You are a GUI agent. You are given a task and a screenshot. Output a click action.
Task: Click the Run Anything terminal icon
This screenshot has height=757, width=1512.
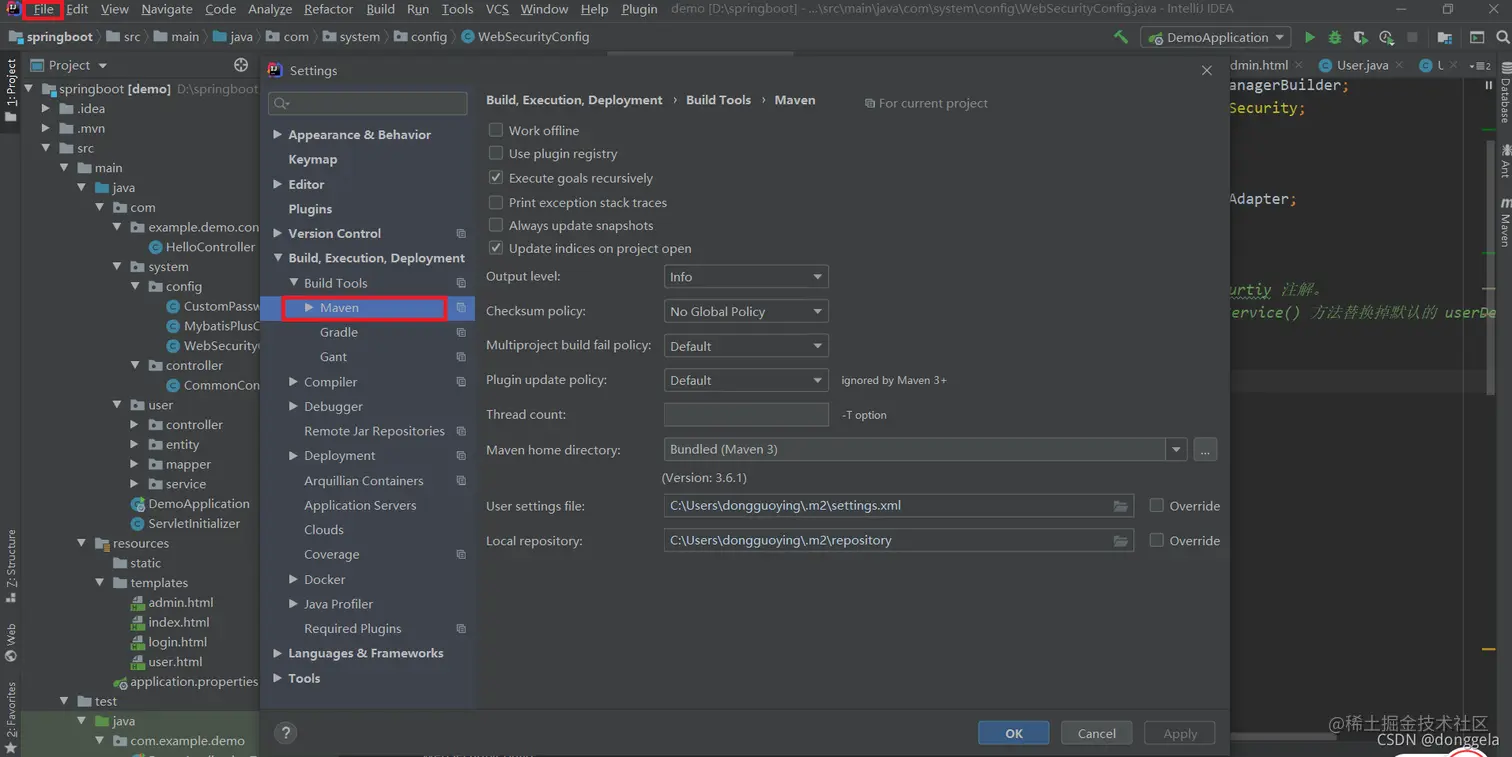coord(1477,37)
